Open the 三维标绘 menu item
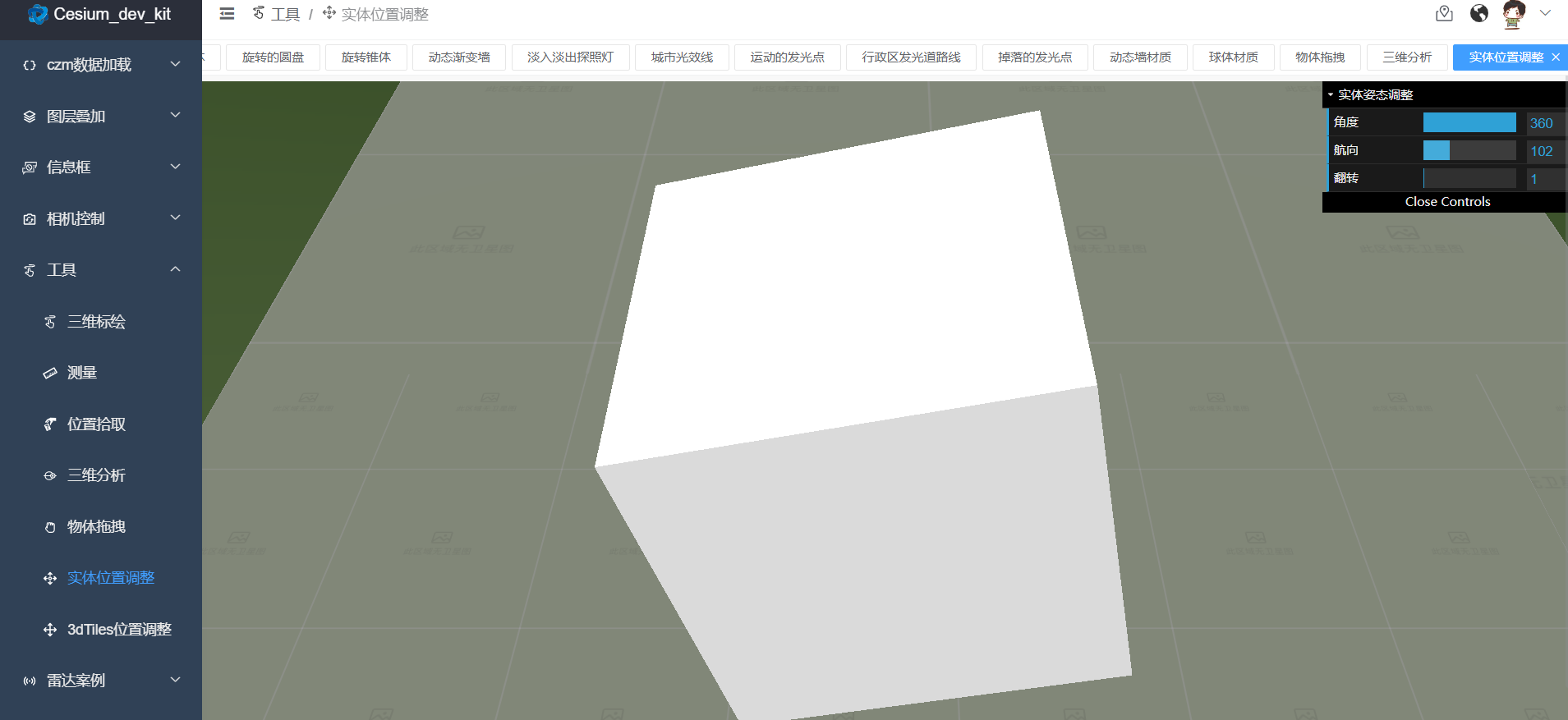This screenshot has width=1568, height=720. pyautogui.click(x=101, y=322)
